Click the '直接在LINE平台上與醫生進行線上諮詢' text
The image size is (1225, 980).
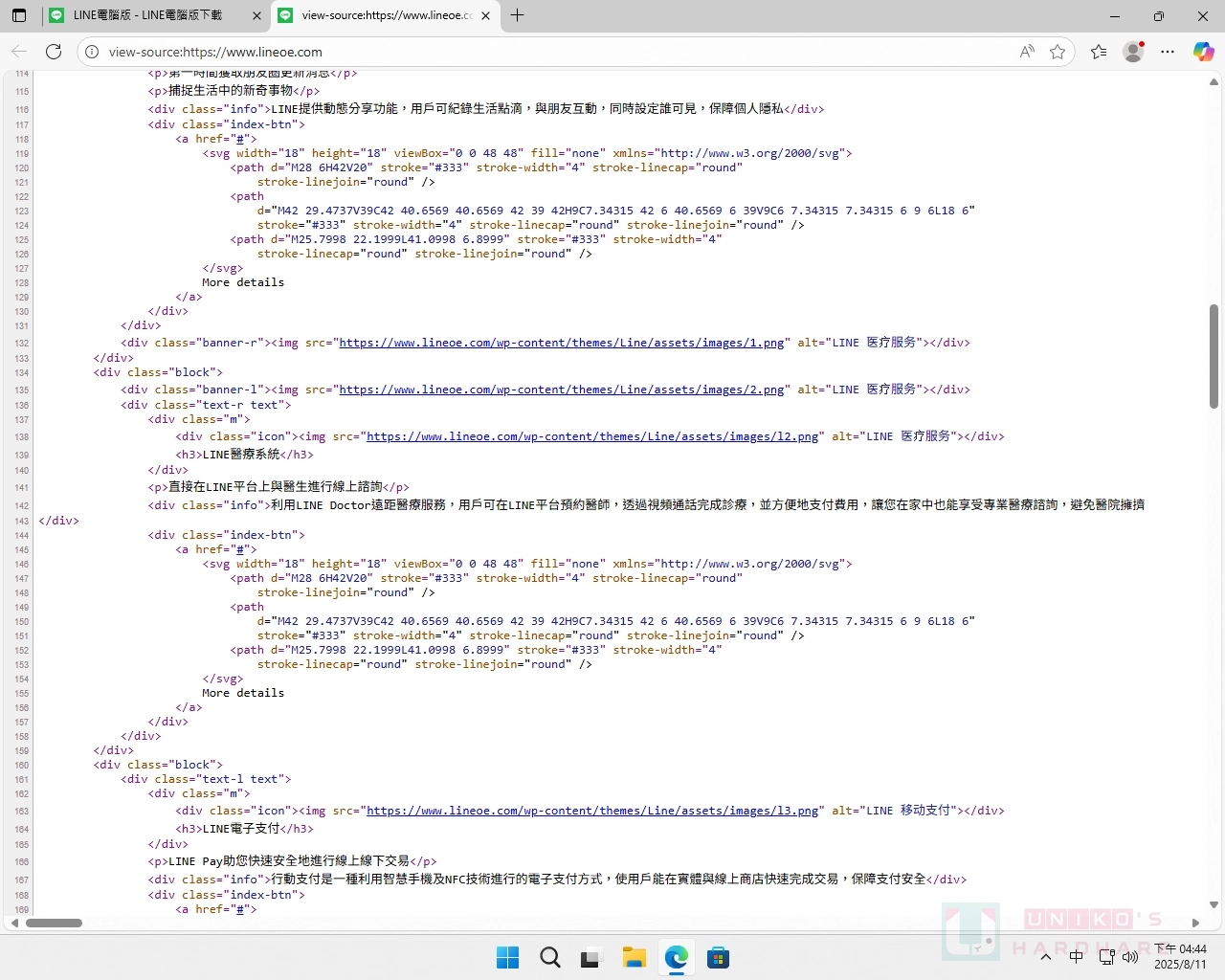pyautogui.click(x=276, y=487)
